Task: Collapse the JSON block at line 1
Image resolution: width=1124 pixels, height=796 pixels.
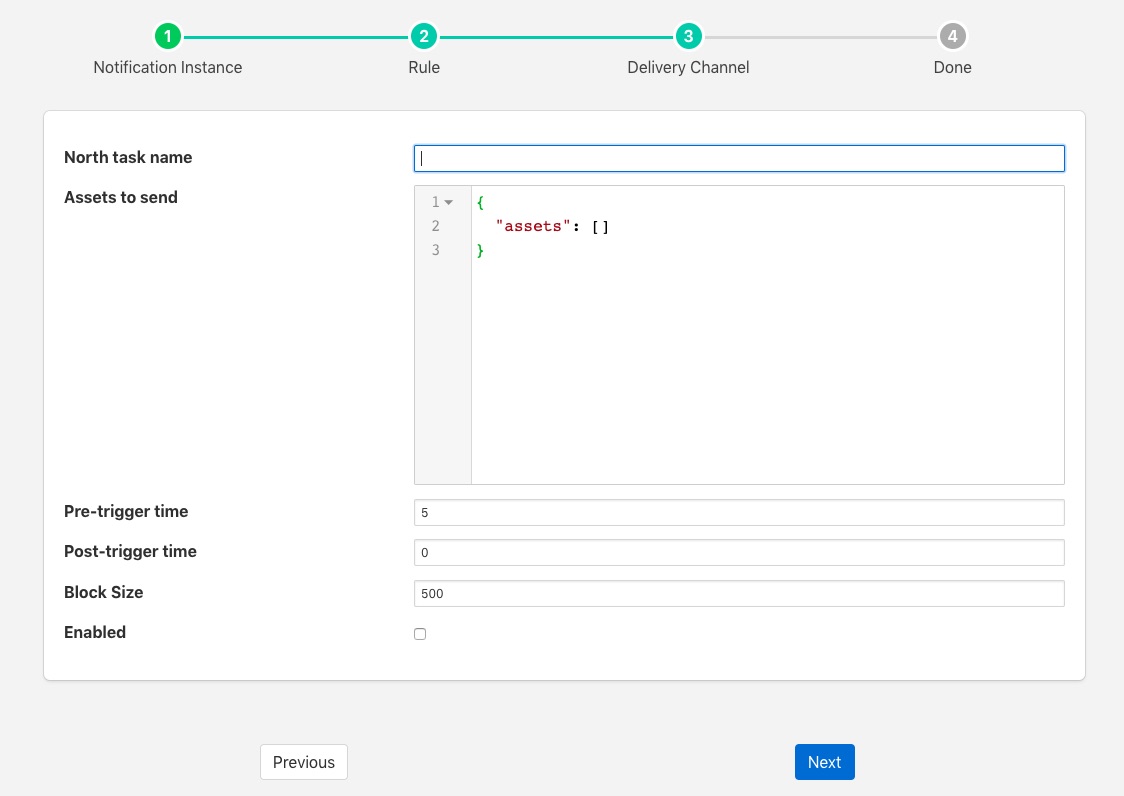Action: pyautogui.click(x=449, y=203)
